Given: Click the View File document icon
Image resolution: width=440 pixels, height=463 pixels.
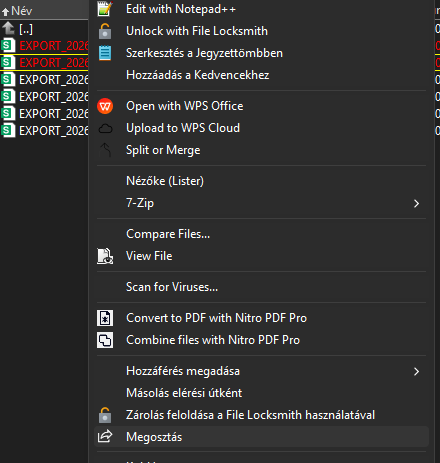Looking at the screenshot, I should tap(105, 256).
